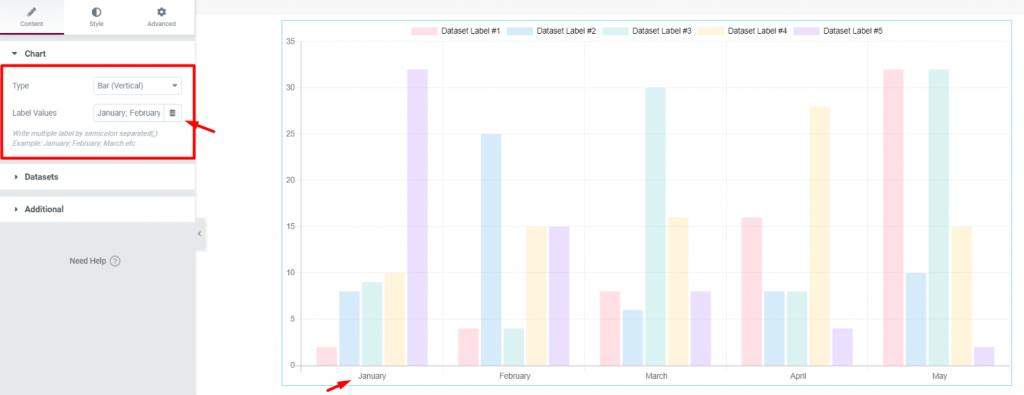Click the Style half-circle icon
1024x395 pixels.
97,12
